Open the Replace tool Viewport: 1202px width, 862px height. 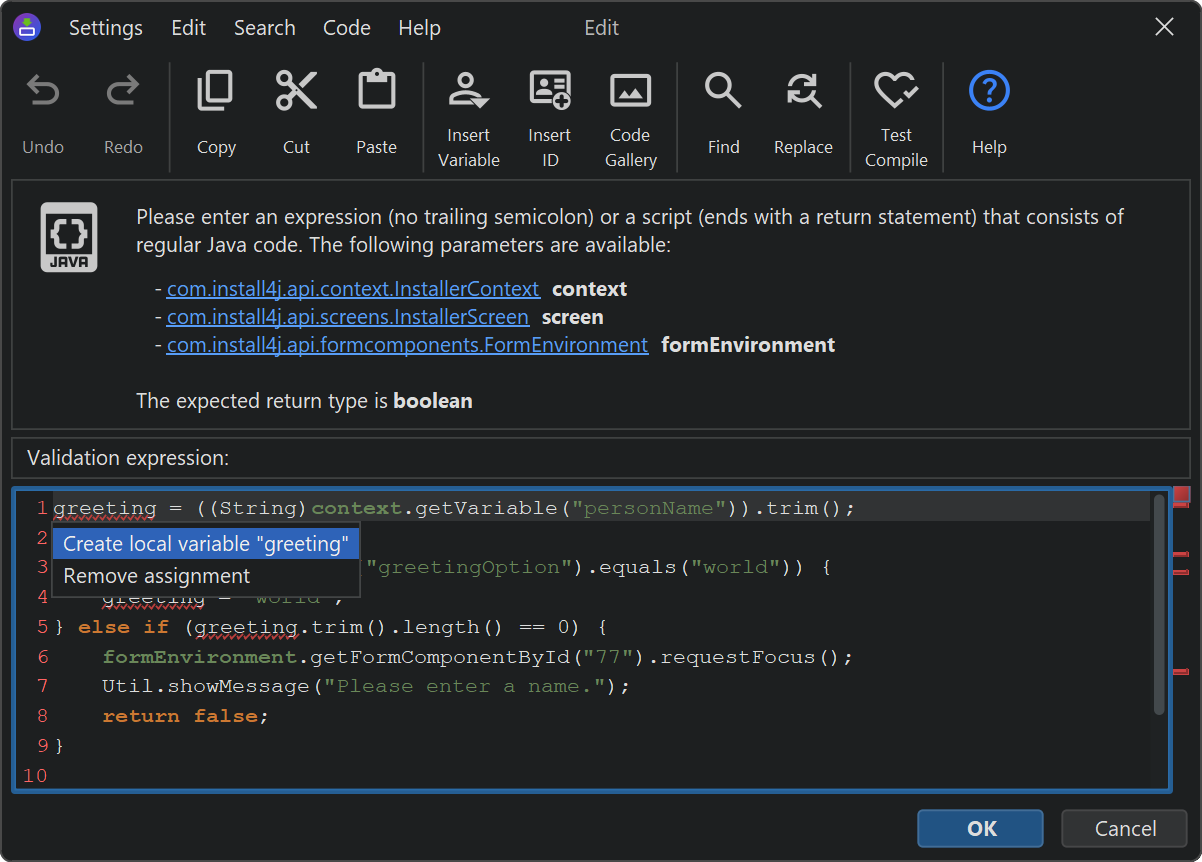pyautogui.click(x=803, y=92)
